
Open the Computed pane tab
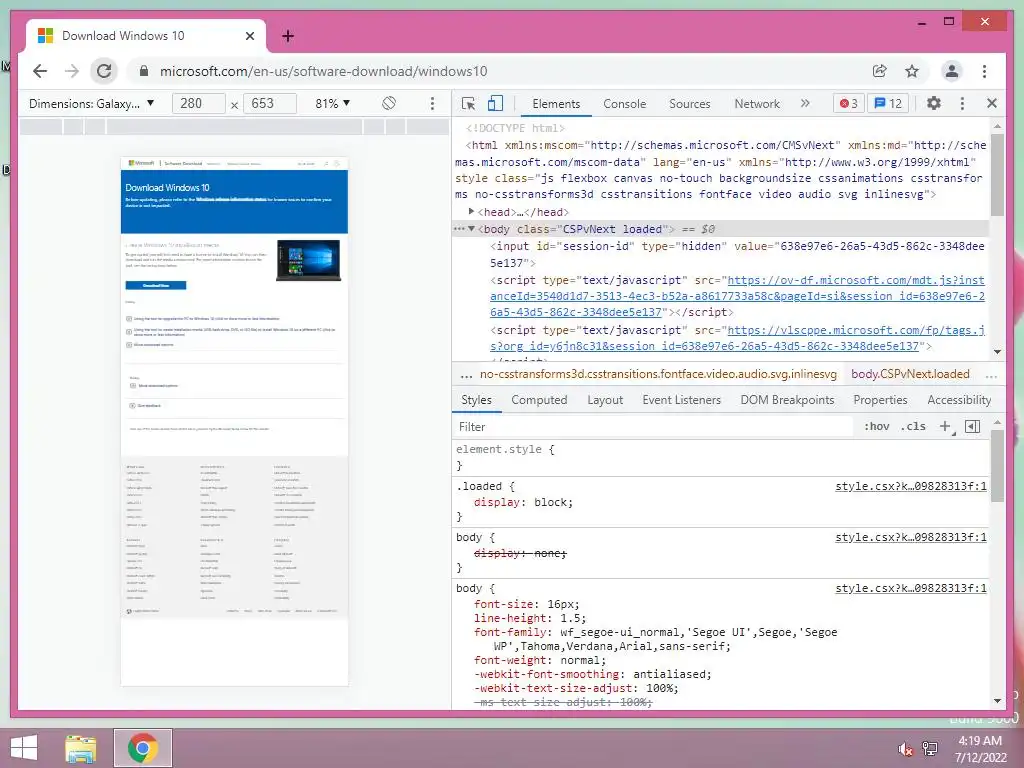coord(539,400)
